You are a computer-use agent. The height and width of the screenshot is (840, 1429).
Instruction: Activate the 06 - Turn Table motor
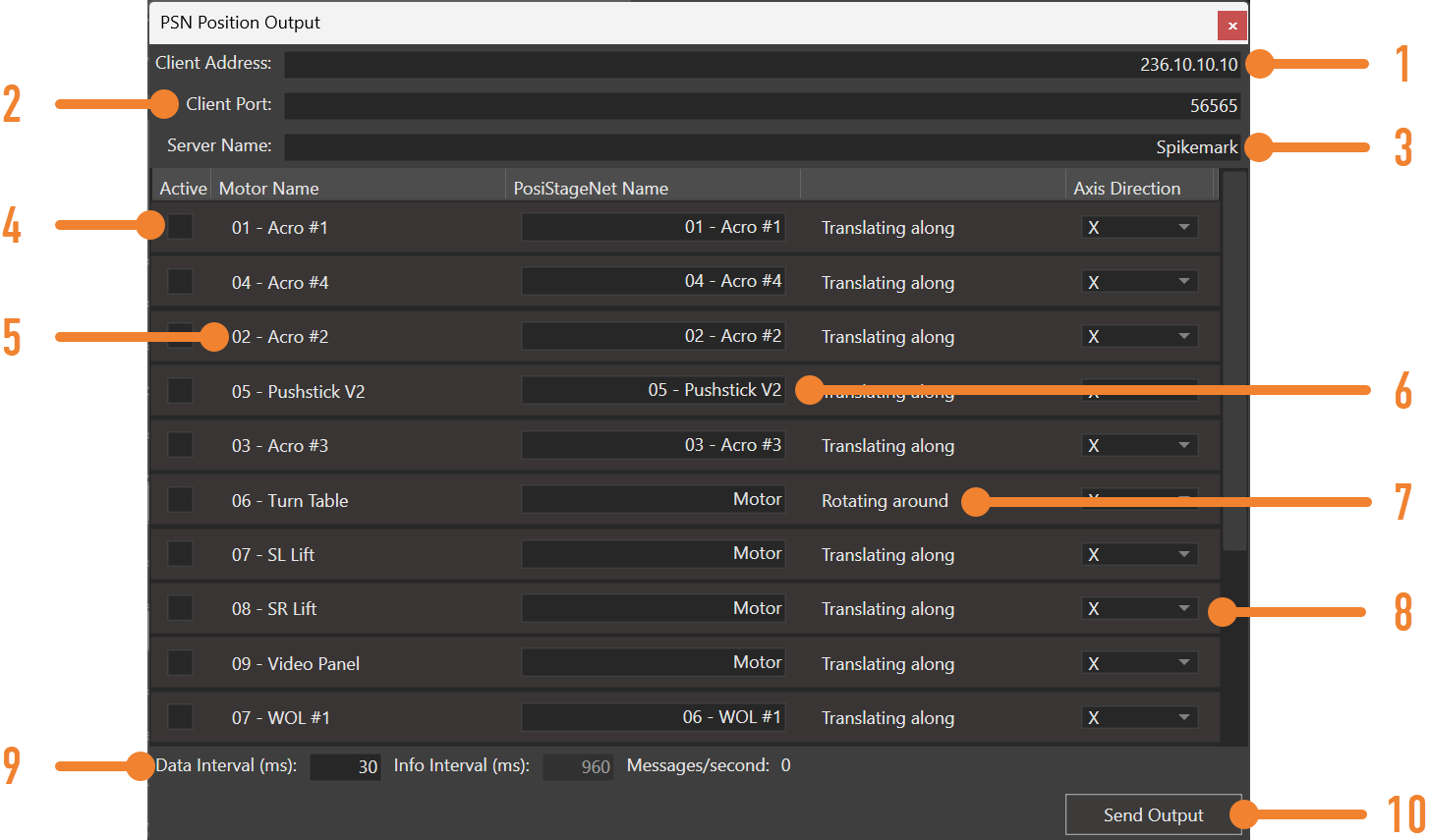click(180, 499)
